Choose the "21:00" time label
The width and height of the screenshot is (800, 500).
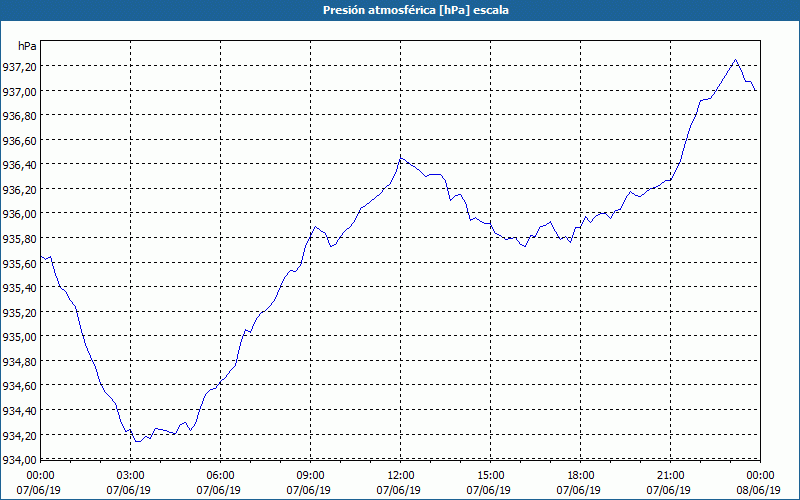(670, 476)
